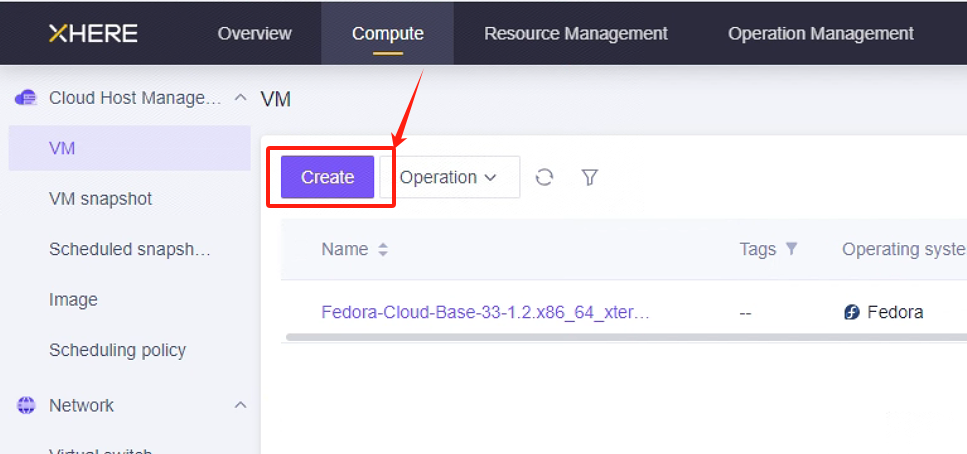Click the Cloud Host Management cloud icon
Image resolution: width=967 pixels, height=454 pixels.
[26, 97]
